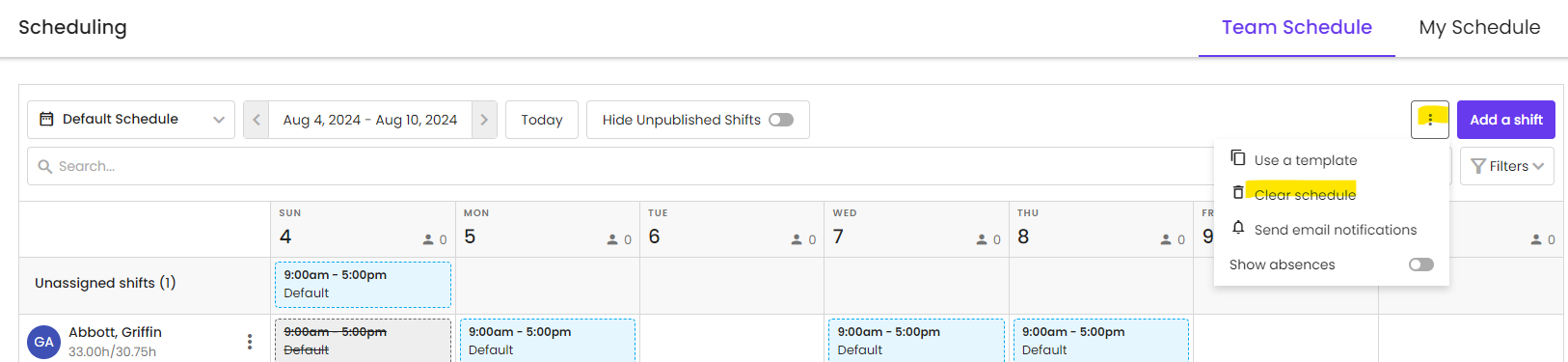
Task: Advance to next week with right arrow
Action: [x=484, y=120]
